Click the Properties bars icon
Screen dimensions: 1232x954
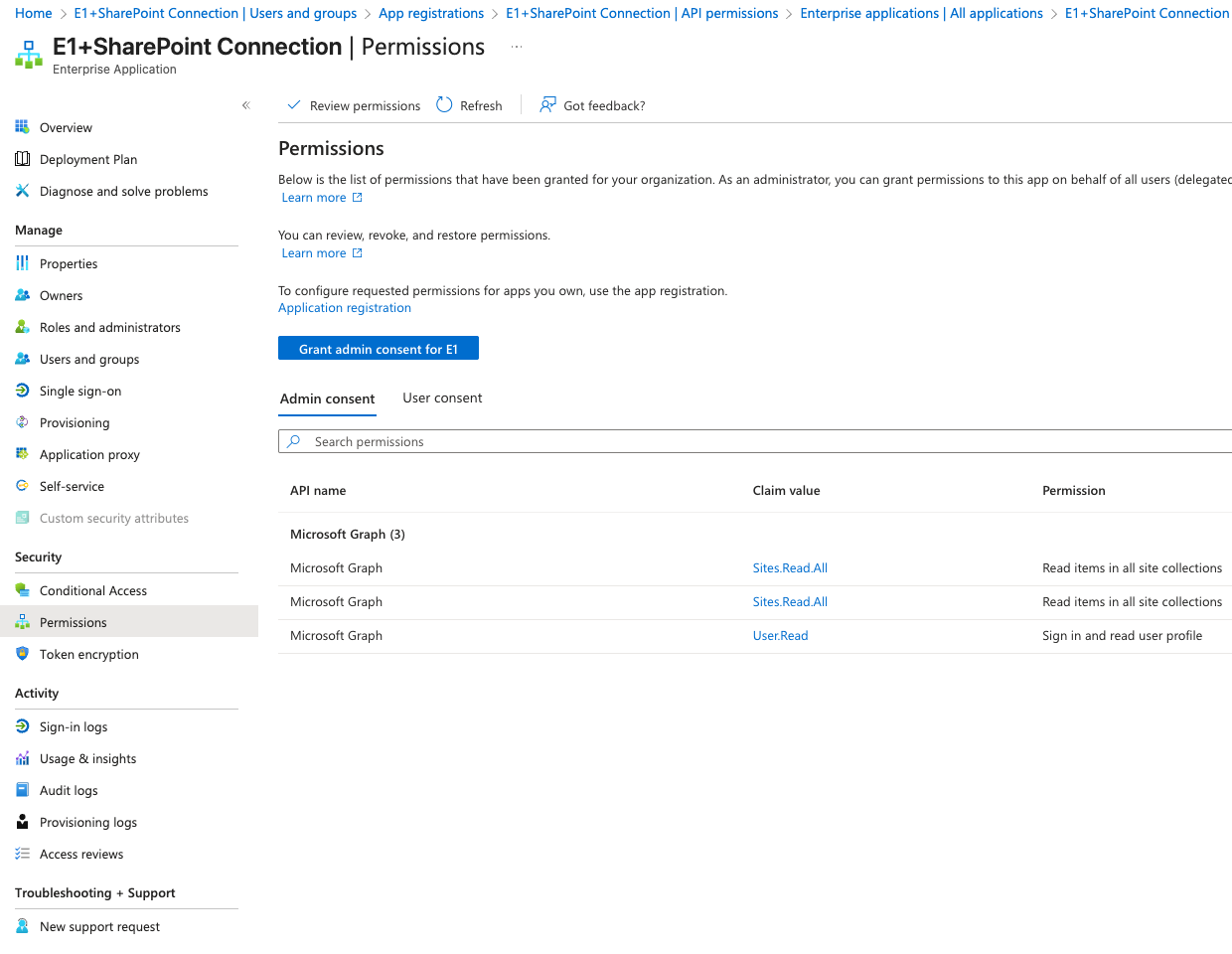[x=22, y=263]
